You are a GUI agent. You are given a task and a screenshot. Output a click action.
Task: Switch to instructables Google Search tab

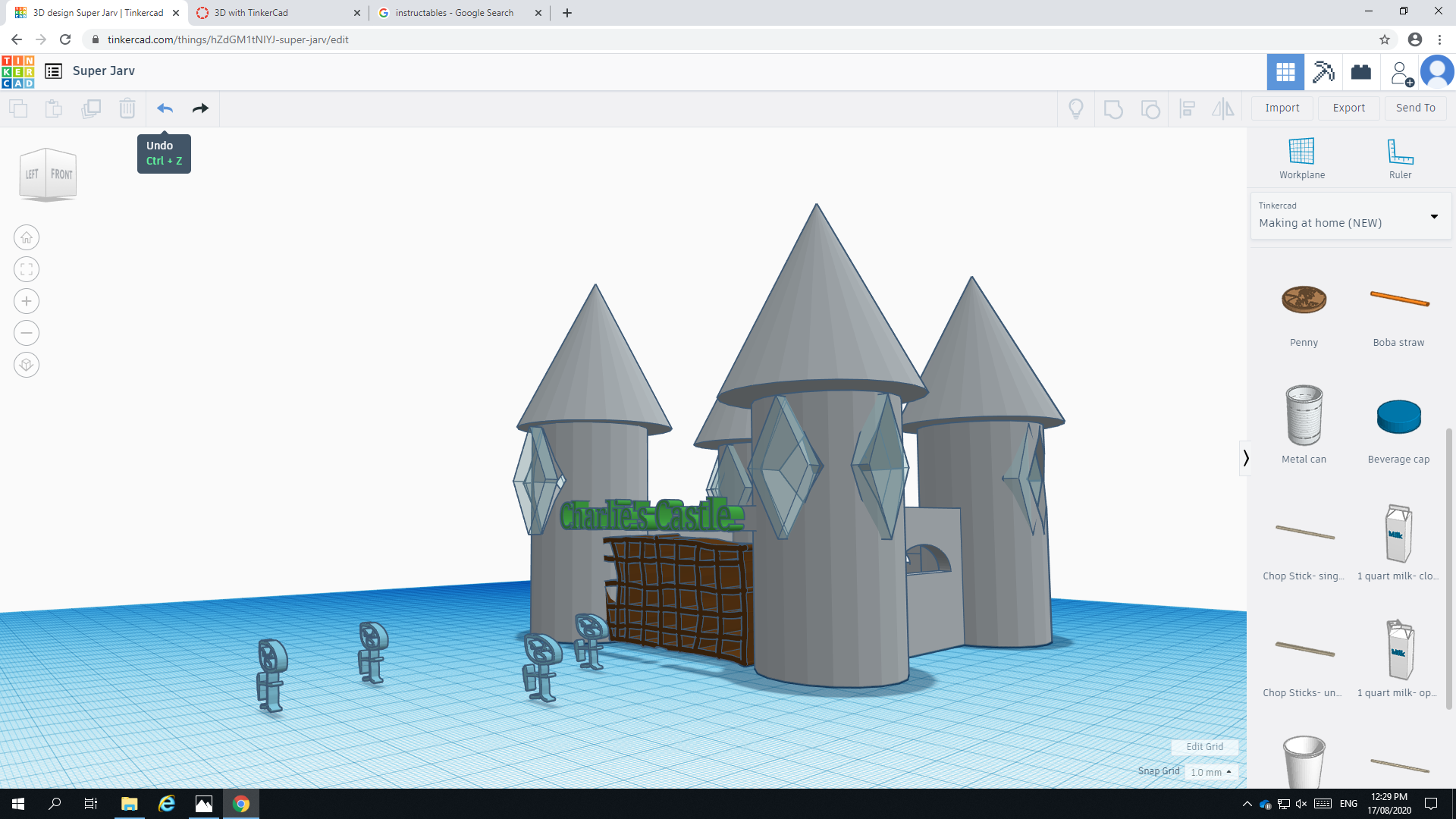(x=460, y=13)
